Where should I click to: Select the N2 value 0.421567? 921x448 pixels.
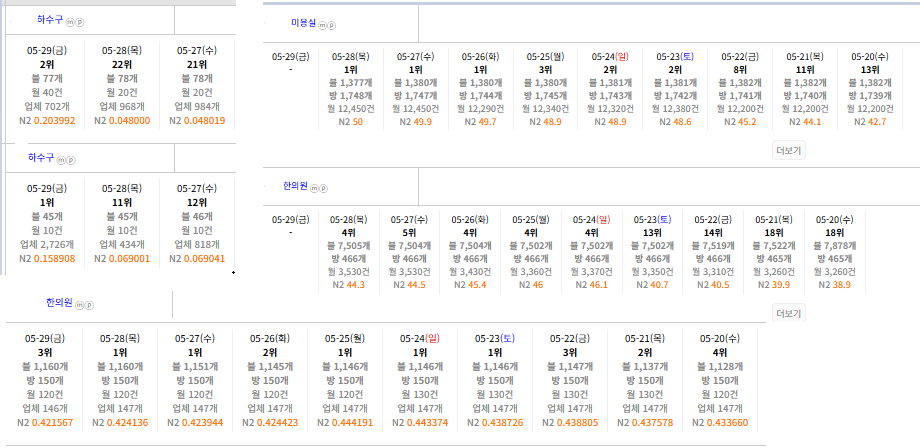pyautogui.click(x=52, y=422)
